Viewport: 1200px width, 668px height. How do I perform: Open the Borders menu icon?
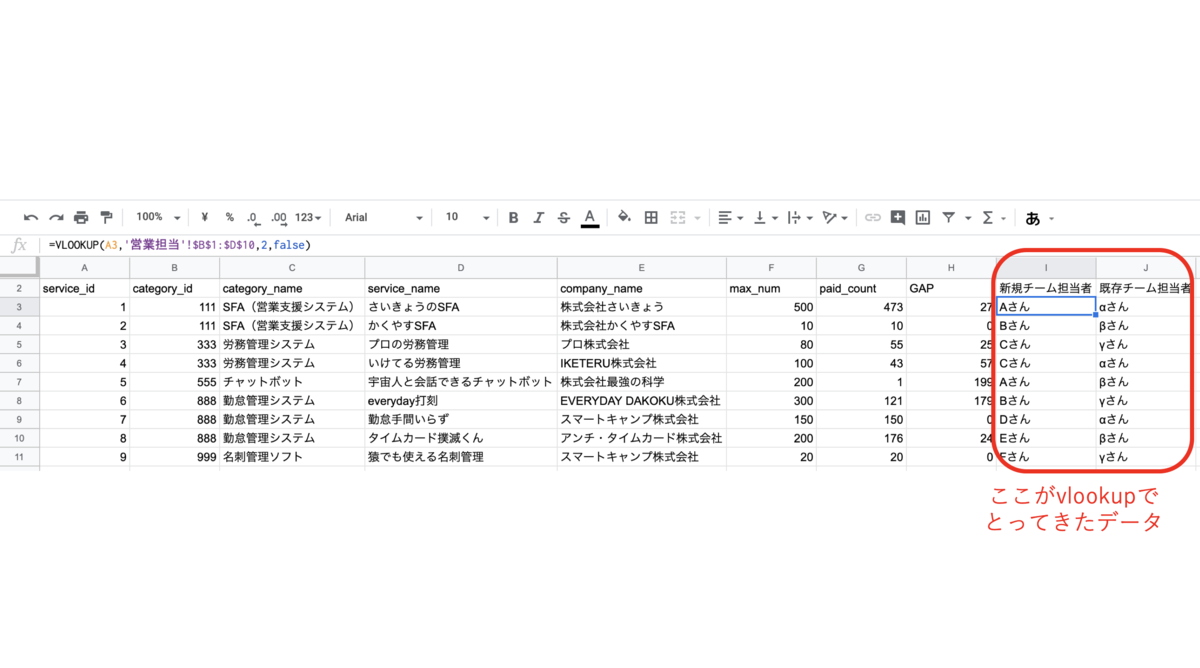(x=651, y=217)
